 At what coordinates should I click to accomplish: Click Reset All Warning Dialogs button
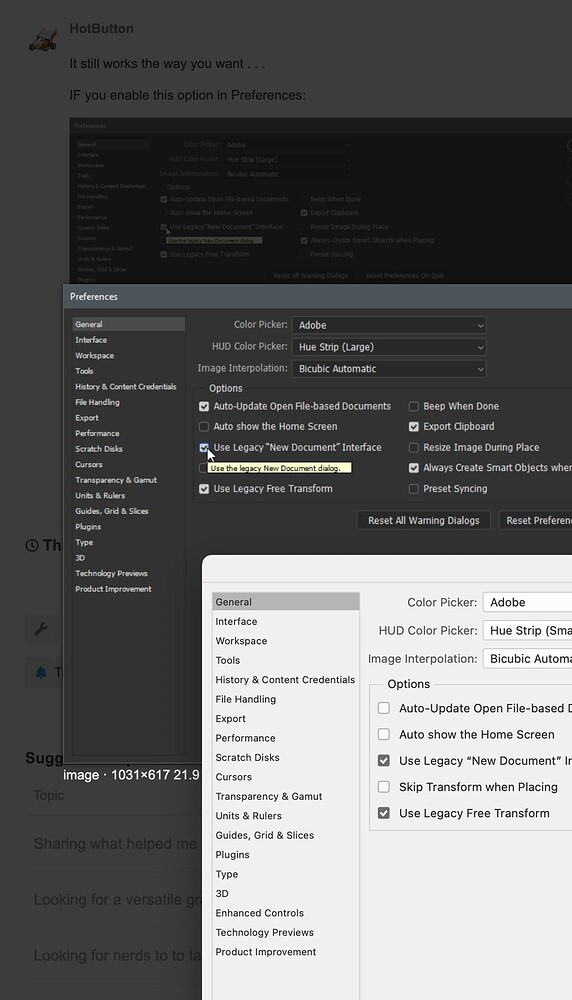pyautogui.click(x=423, y=520)
